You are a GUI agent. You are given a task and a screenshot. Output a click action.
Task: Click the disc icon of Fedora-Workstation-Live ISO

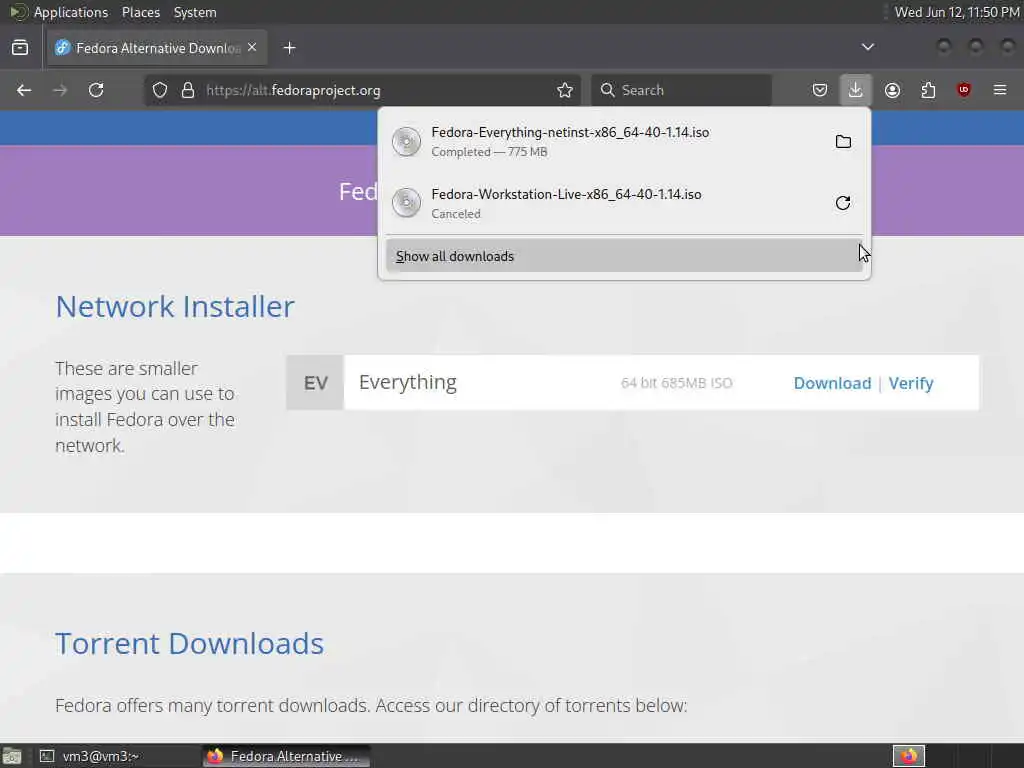tap(406, 203)
